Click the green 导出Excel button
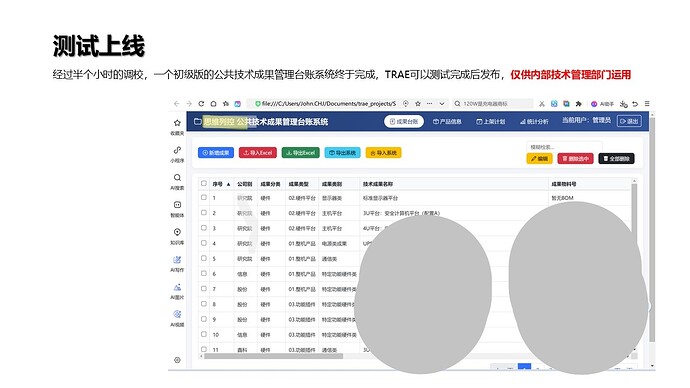The width and height of the screenshot is (690, 388). coord(301,153)
